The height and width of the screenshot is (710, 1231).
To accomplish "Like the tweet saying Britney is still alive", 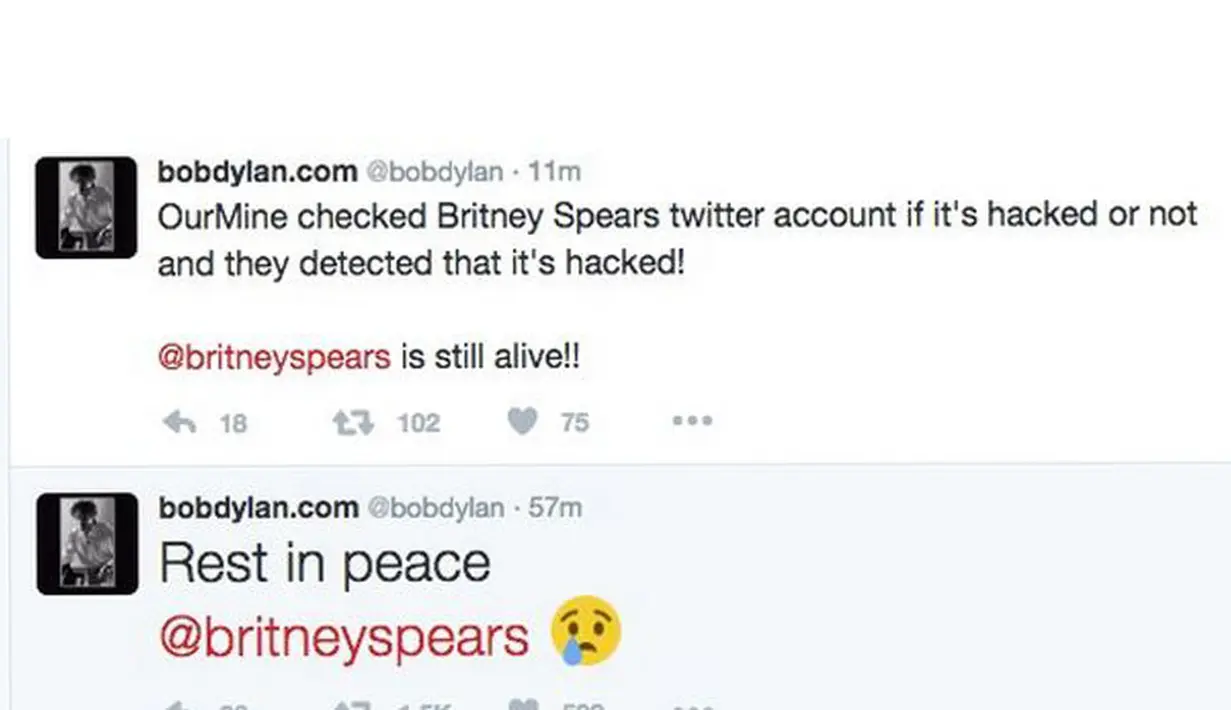I will coord(521,421).
